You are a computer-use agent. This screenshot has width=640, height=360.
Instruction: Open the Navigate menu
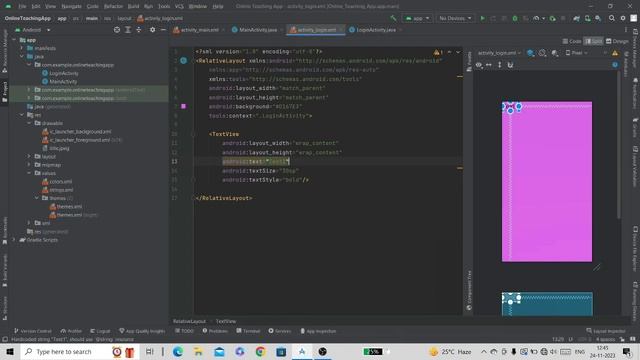[x=71, y=7]
